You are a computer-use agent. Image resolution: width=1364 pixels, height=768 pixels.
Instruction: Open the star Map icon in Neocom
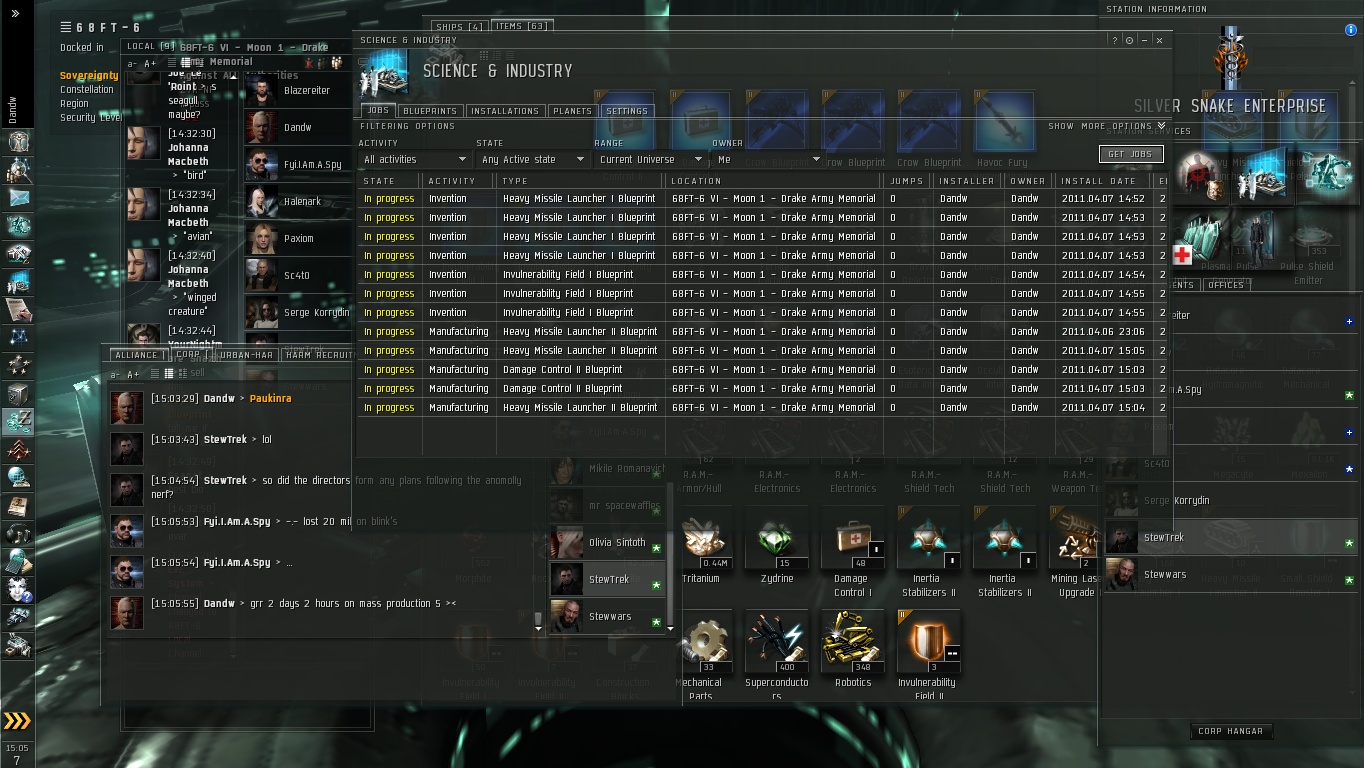18,338
